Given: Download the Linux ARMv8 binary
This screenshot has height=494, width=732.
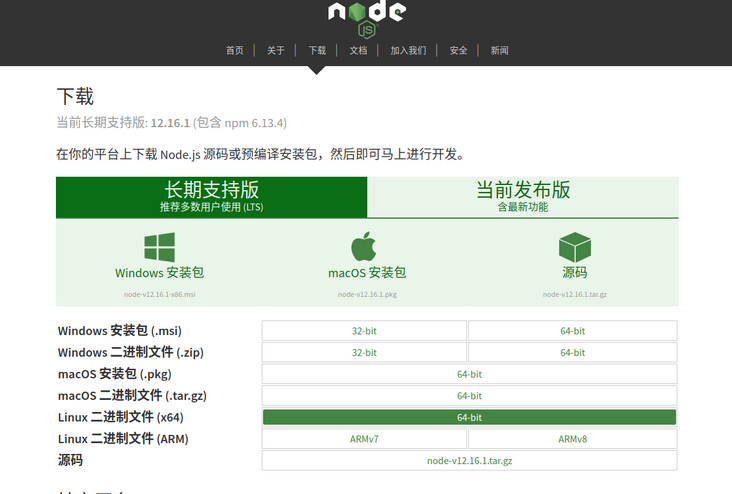Looking at the screenshot, I should tap(572, 439).
